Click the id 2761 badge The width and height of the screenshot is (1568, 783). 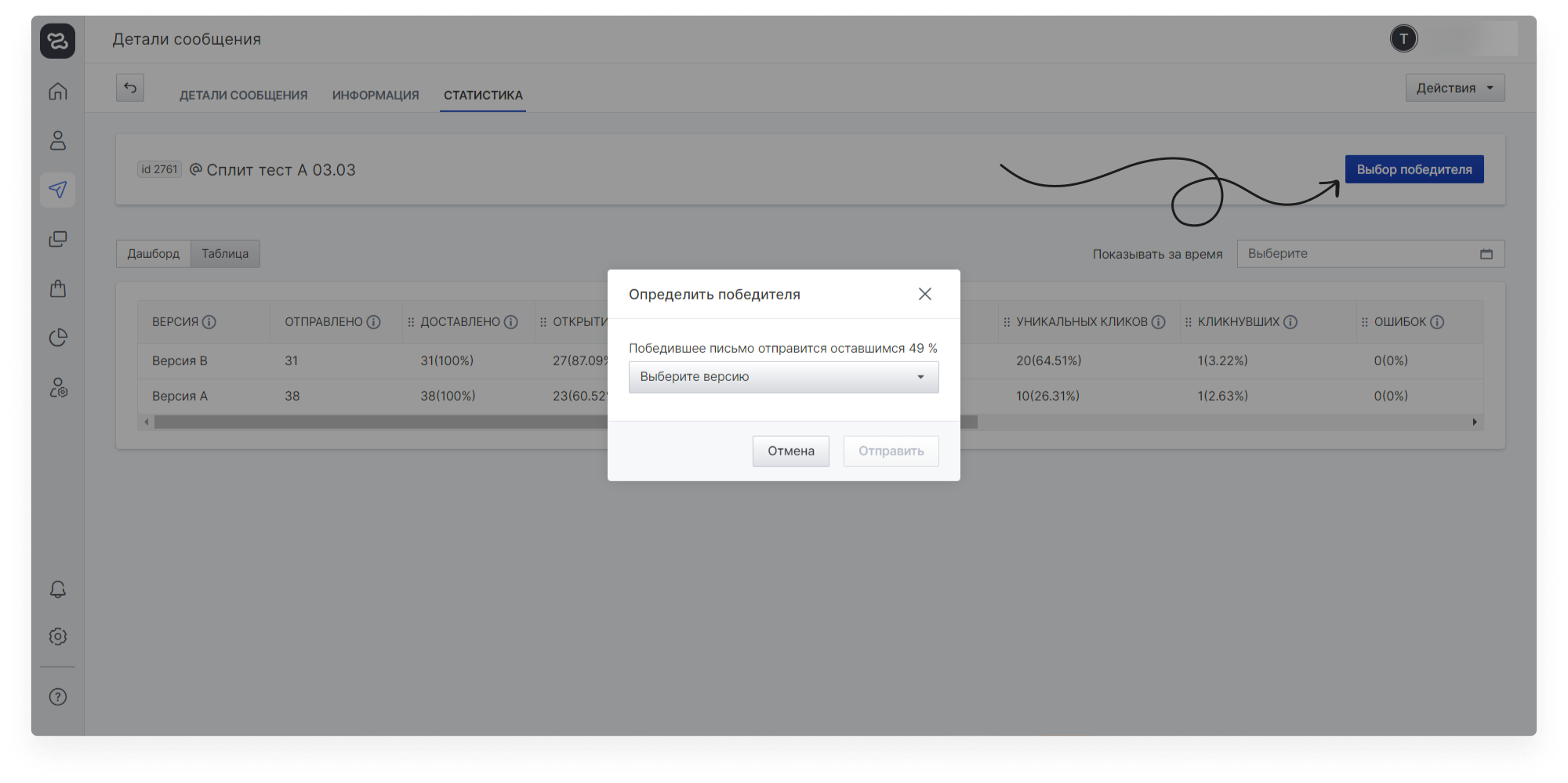click(x=160, y=169)
